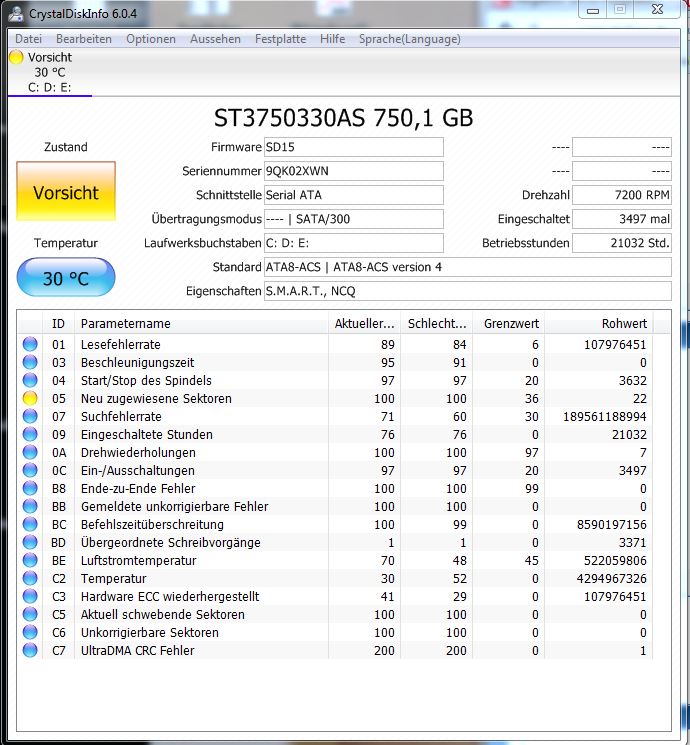Screen dimensions: 690x745
Task: Click status orb for Ende-zu-Ende Fehler
Action: pos(30,488)
